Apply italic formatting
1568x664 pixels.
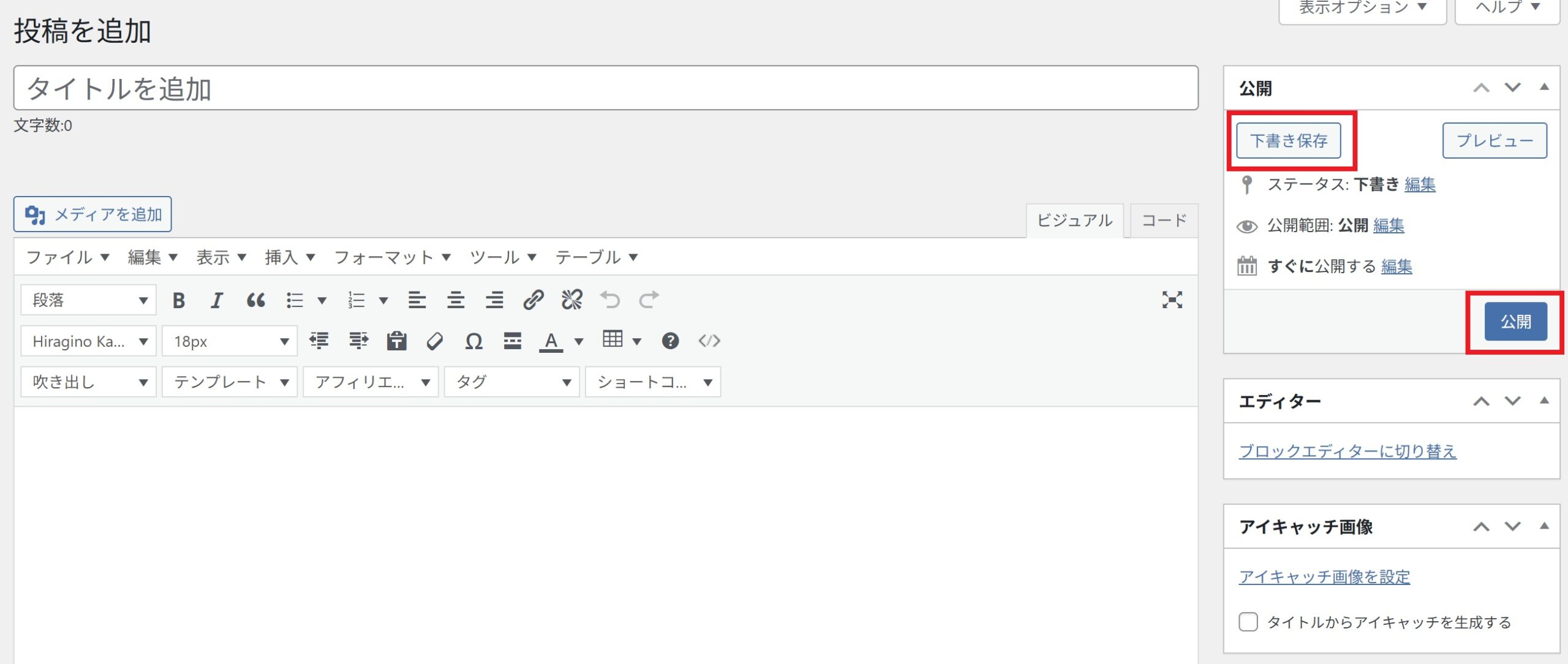click(x=216, y=300)
